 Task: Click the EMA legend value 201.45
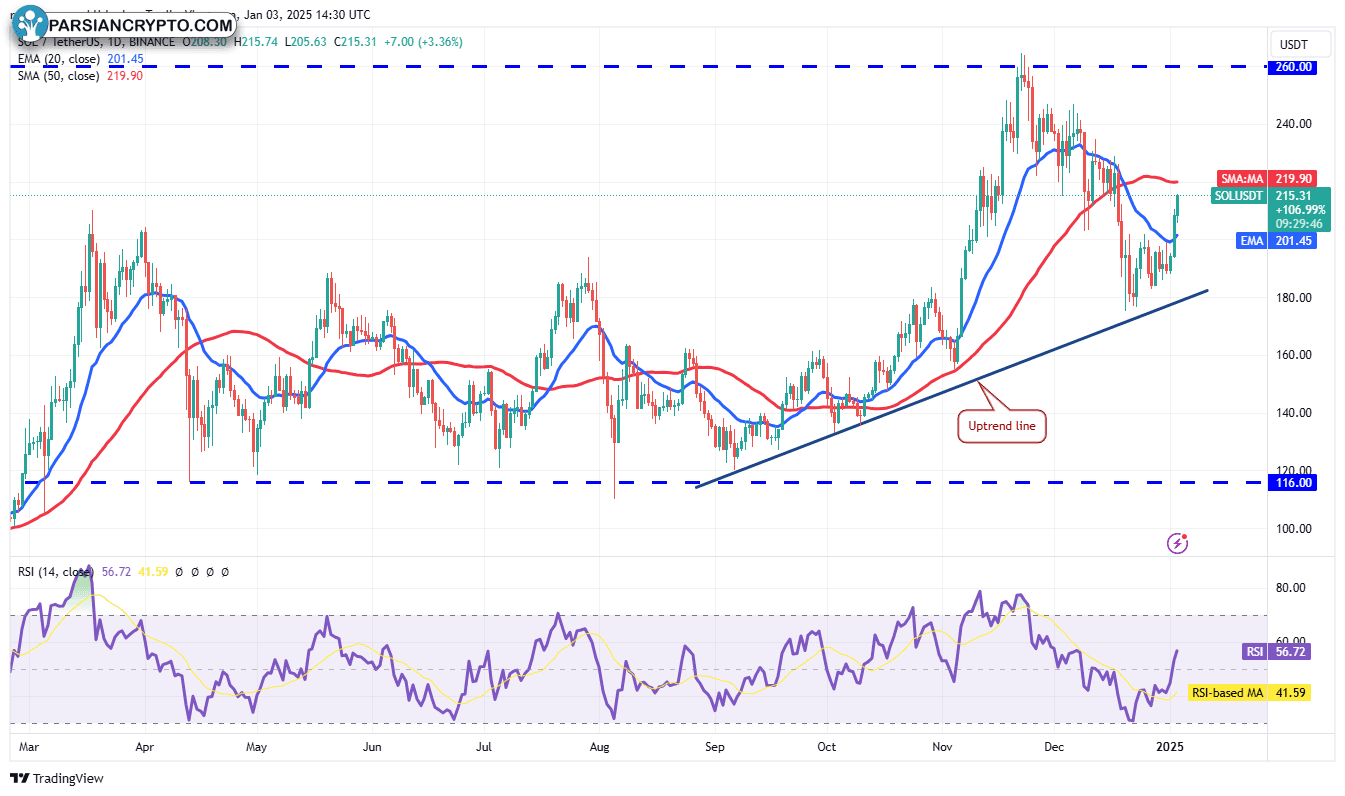[126, 59]
